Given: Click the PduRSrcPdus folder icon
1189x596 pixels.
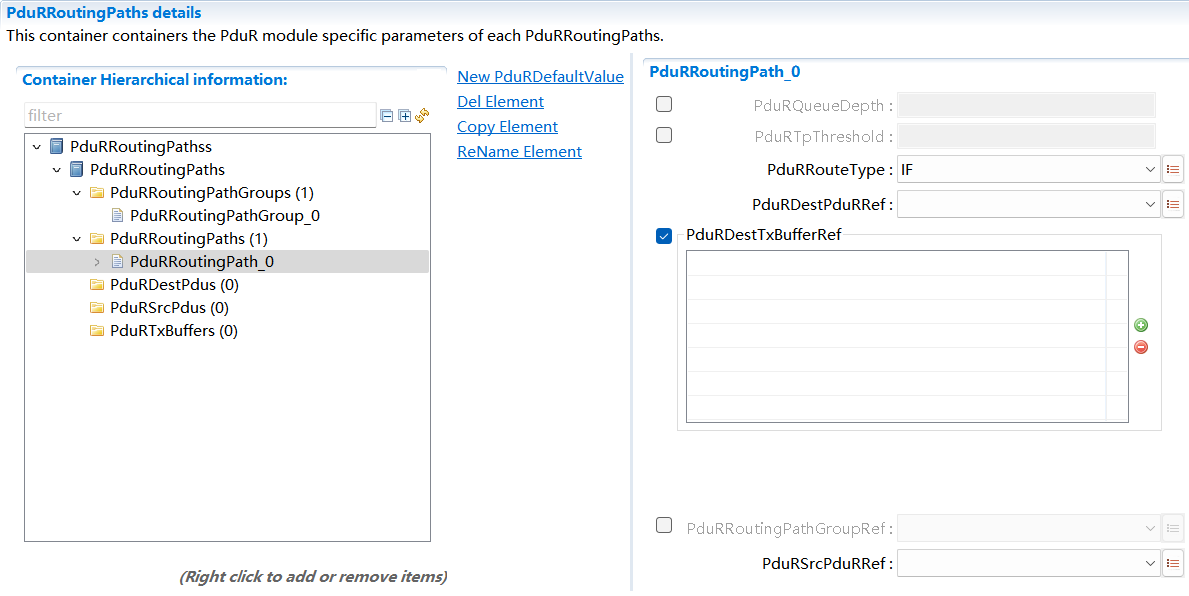Looking at the screenshot, I should (x=96, y=308).
